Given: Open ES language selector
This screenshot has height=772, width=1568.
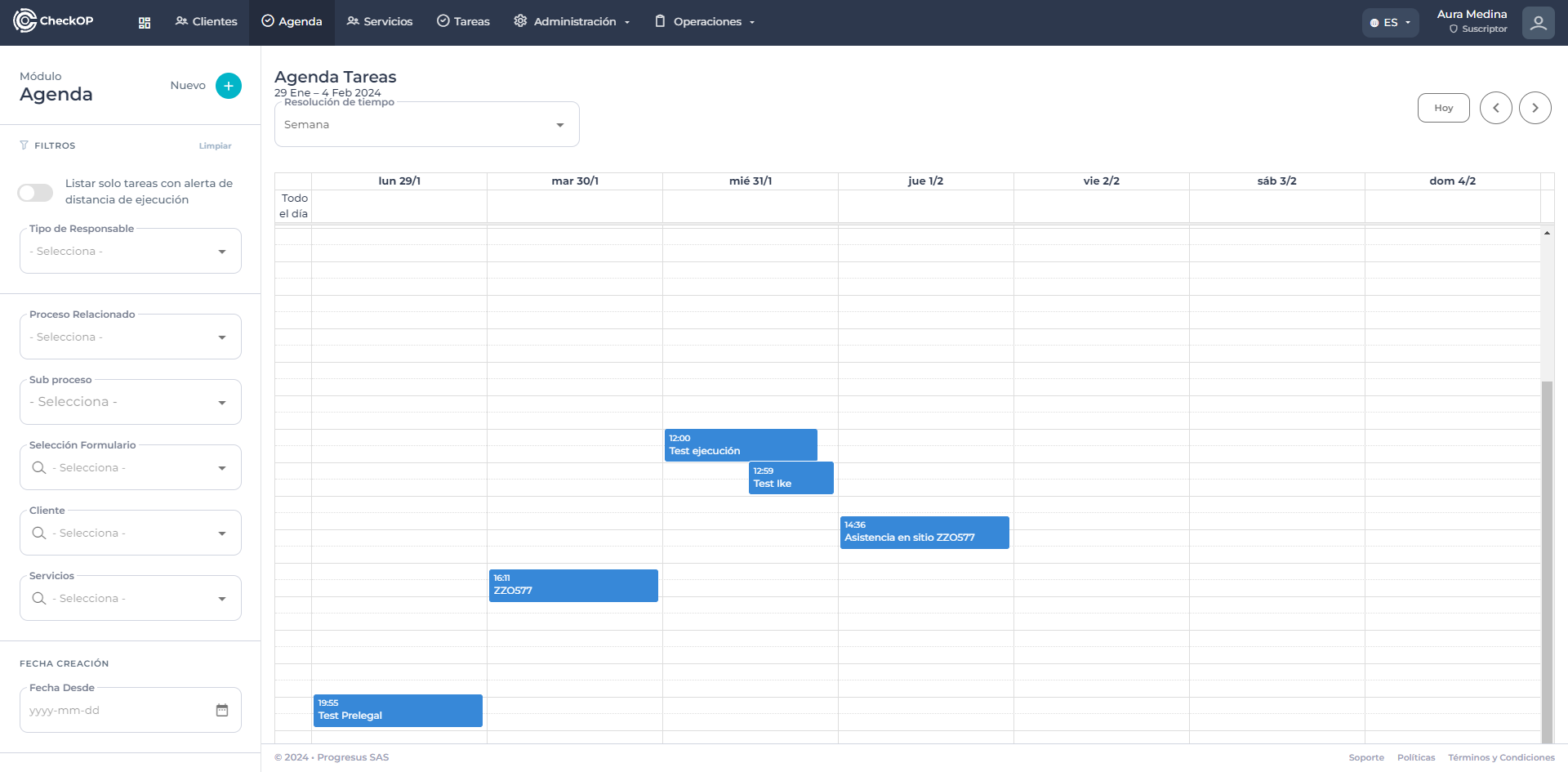Looking at the screenshot, I should [1391, 23].
